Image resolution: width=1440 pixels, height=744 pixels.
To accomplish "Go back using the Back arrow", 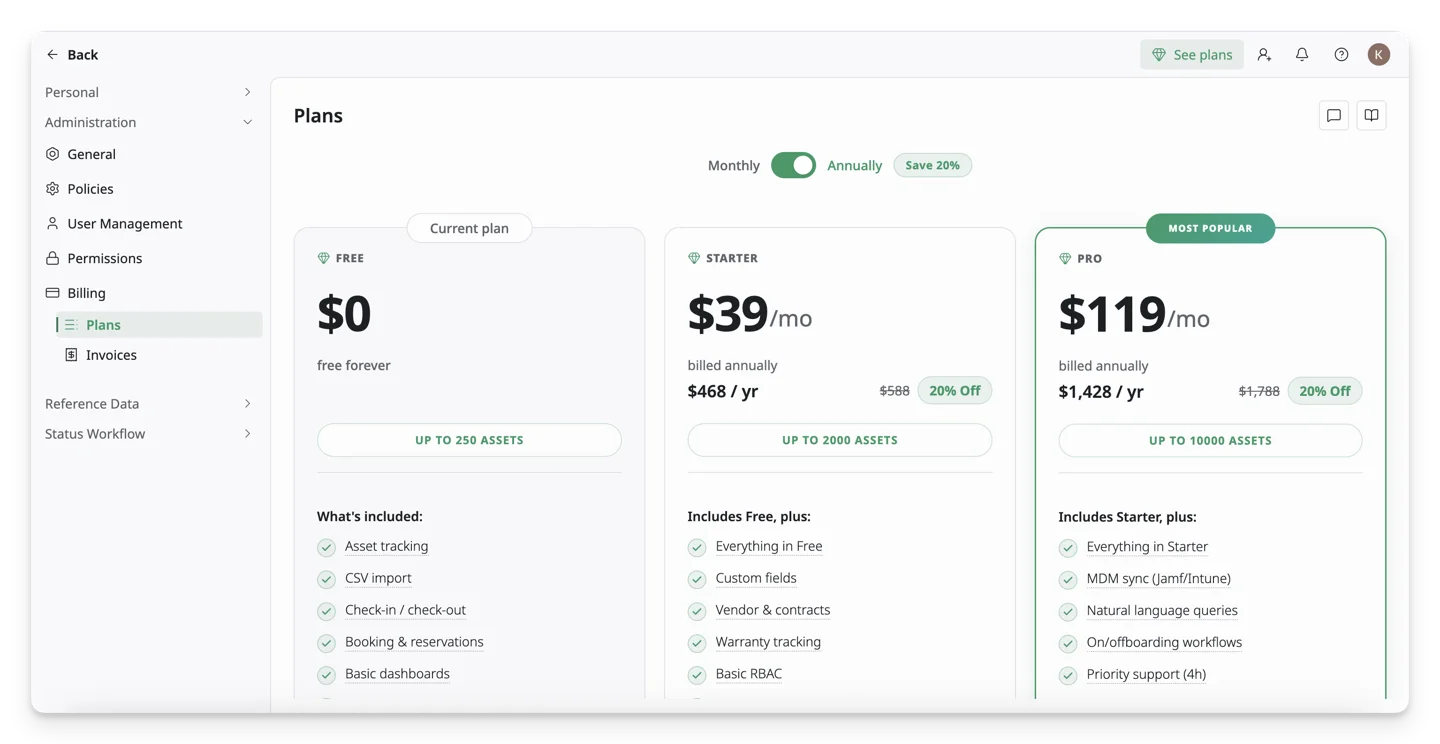I will point(52,55).
